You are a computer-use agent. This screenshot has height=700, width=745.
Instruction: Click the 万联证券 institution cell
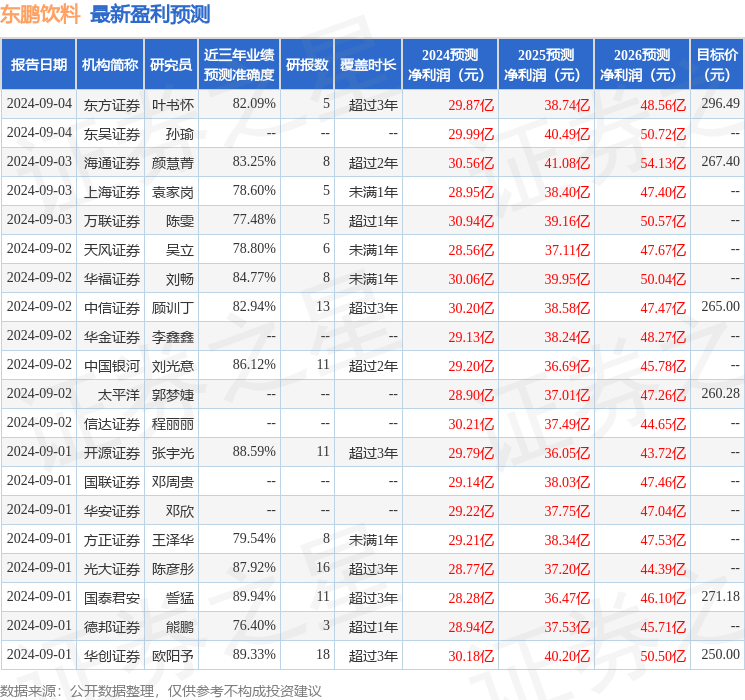tap(112, 221)
